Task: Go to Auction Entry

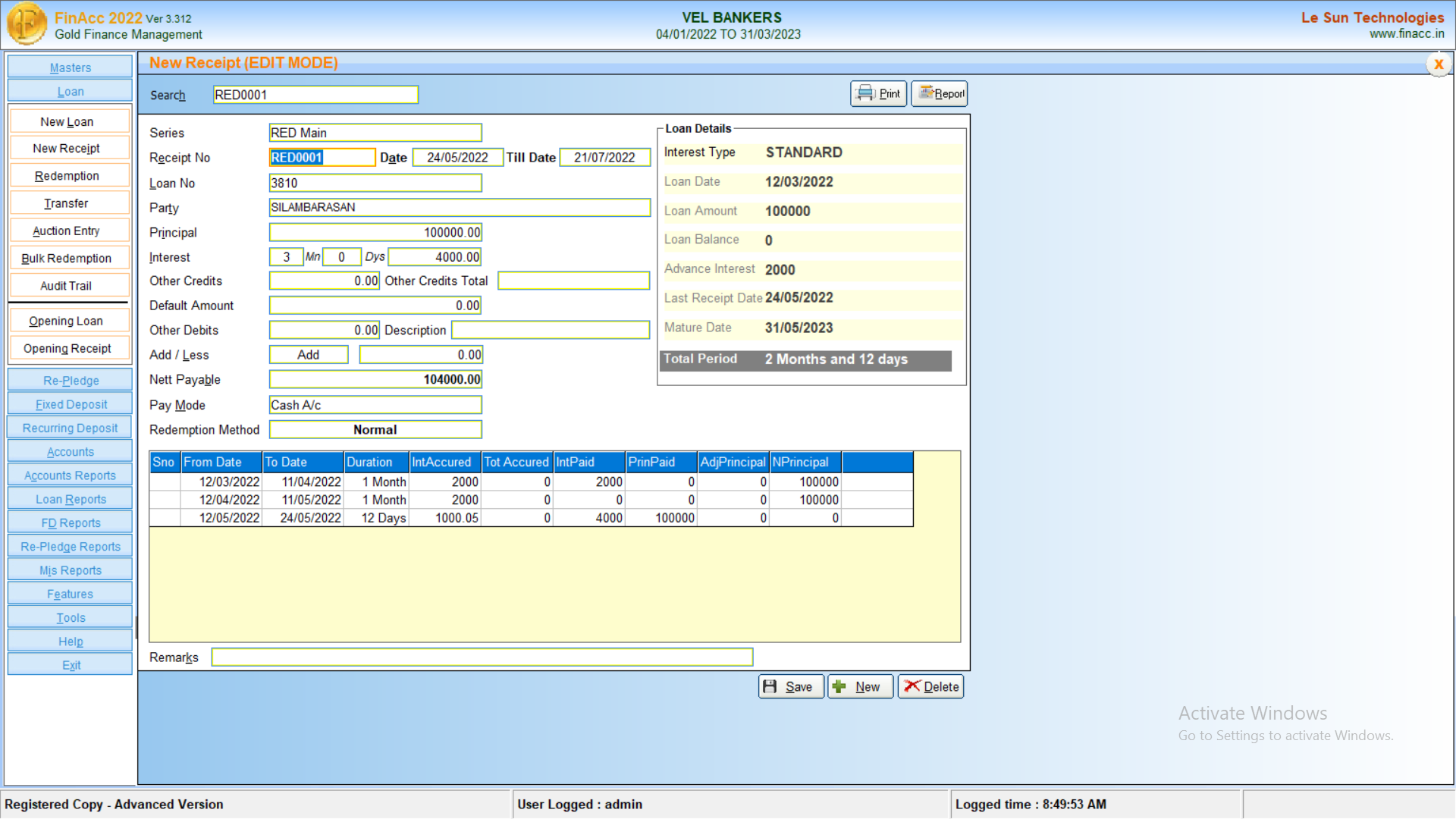Action: pyautogui.click(x=69, y=230)
